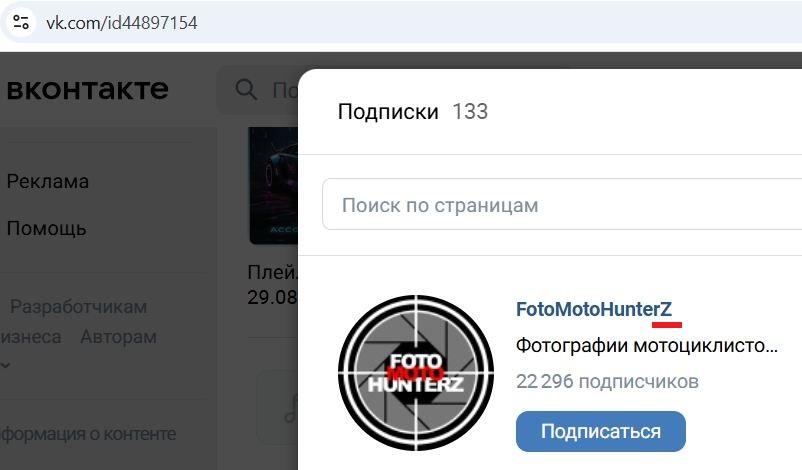Subscribe with the Подписаться button
802x470 pixels.
(x=600, y=432)
